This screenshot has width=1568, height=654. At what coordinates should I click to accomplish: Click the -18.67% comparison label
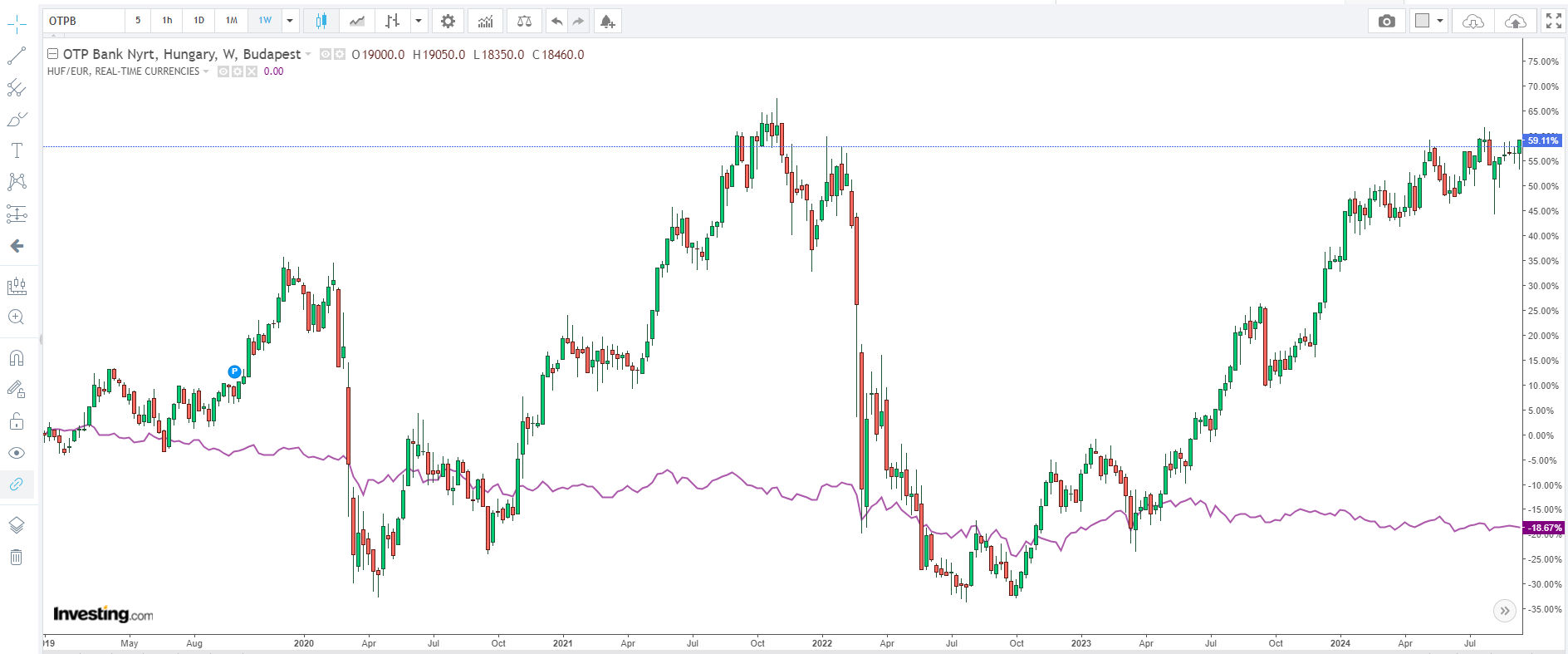point(1544,528)
